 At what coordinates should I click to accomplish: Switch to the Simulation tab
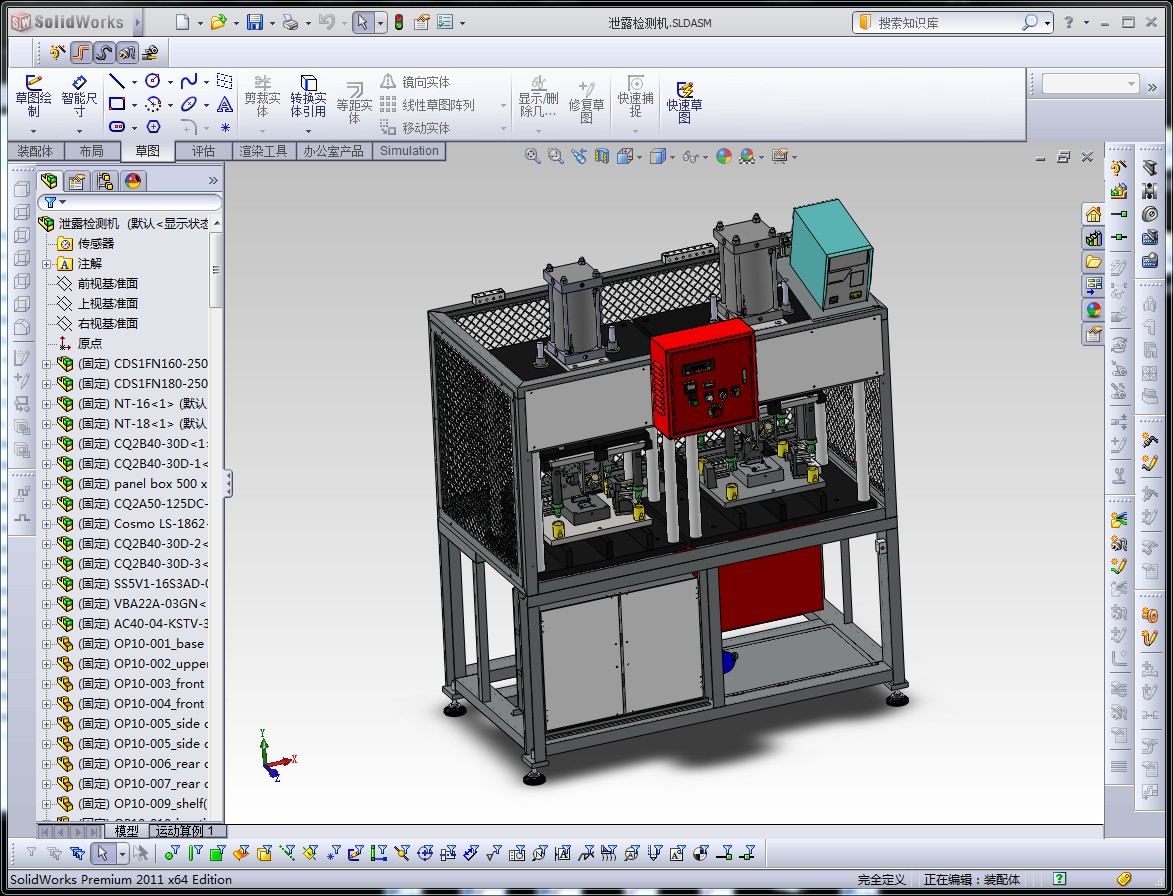click(409, 151)
